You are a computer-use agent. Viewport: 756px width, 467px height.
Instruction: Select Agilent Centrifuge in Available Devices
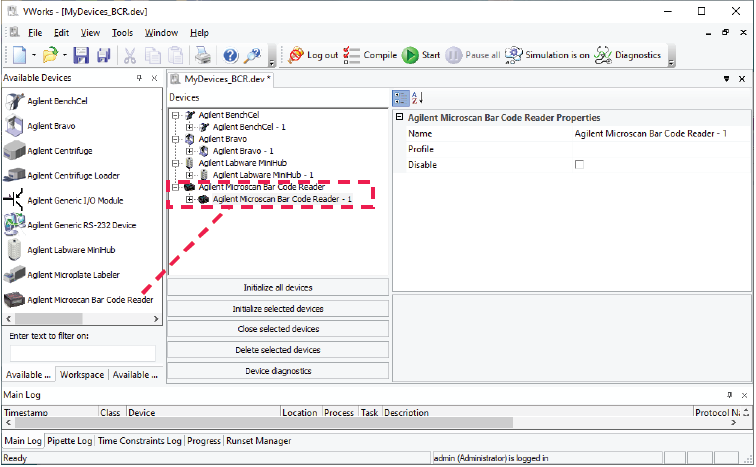pos(60,151)
